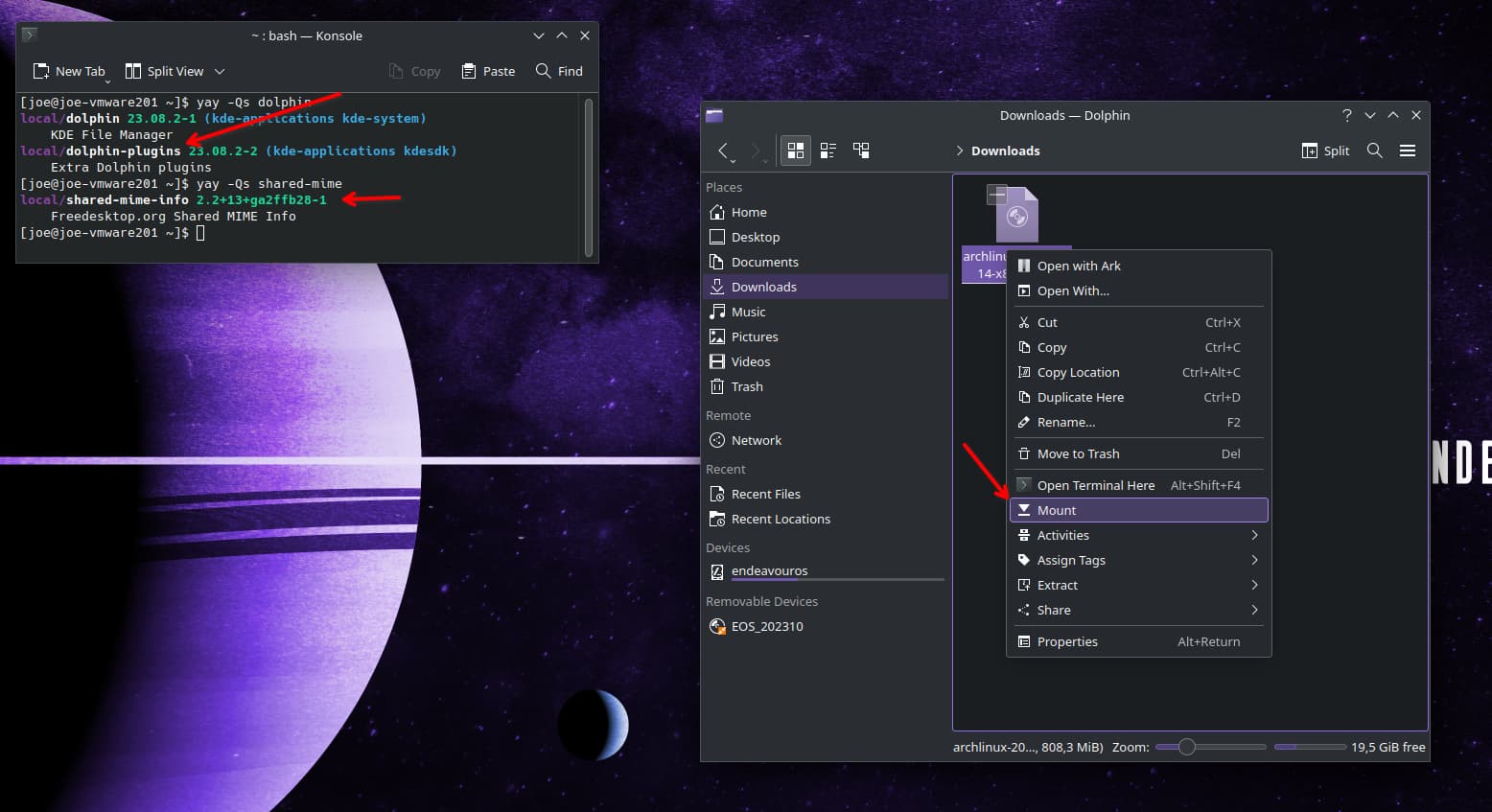
Task: Click the Dolphin folder icon in the title bar
Action: [714, 115]
